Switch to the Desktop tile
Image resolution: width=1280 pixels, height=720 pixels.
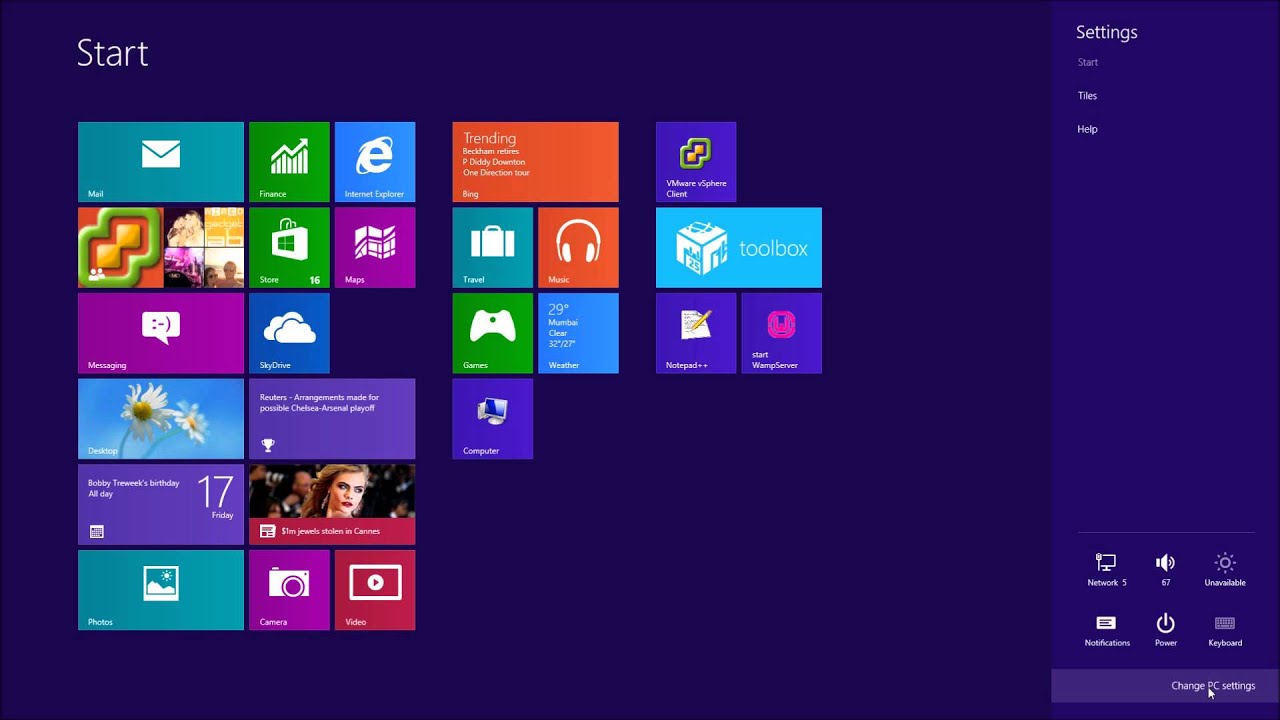[x=161, y=419]
